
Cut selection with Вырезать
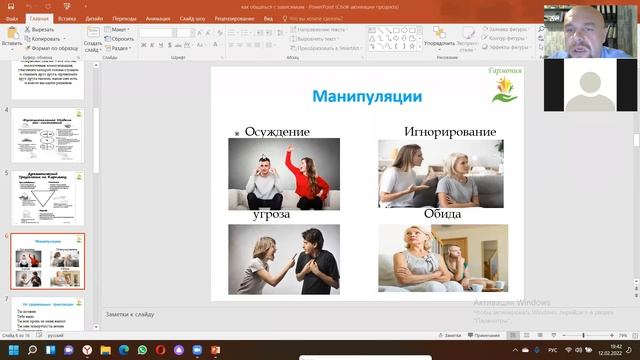pos(39,30)
